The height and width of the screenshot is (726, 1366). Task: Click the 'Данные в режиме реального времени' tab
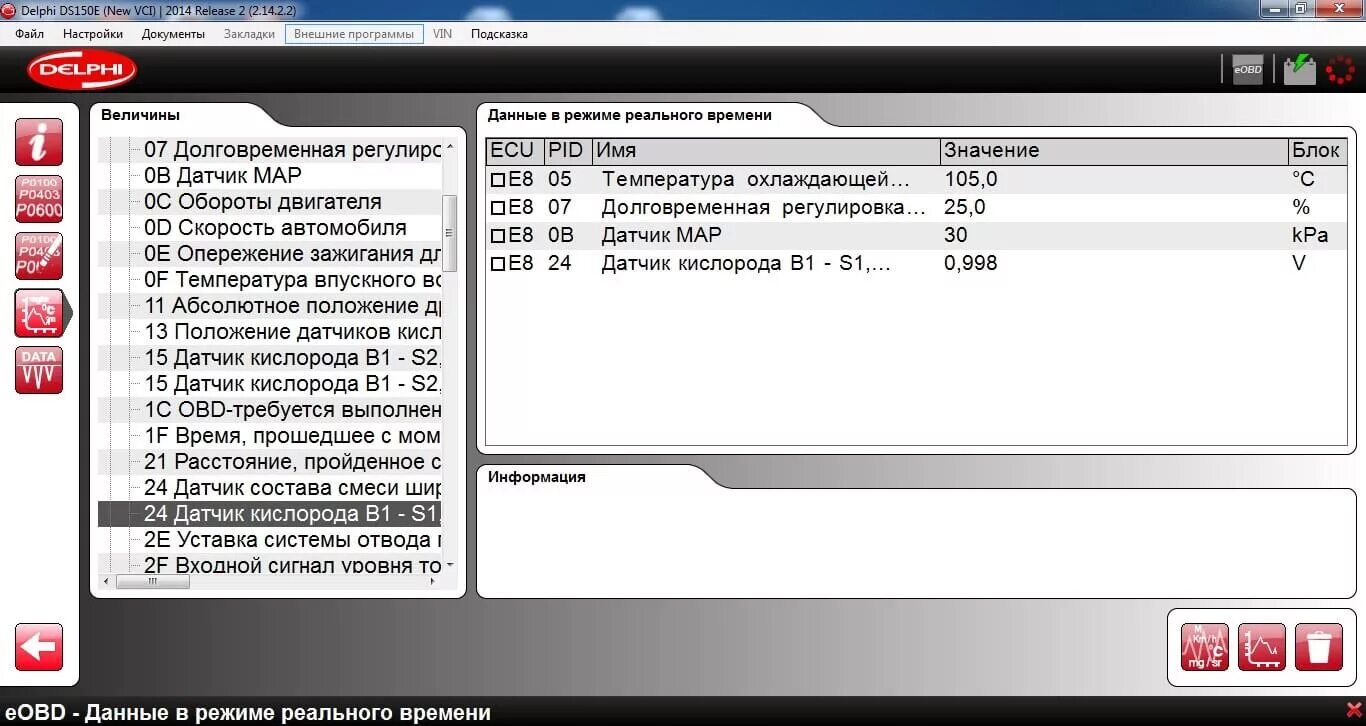630,115
